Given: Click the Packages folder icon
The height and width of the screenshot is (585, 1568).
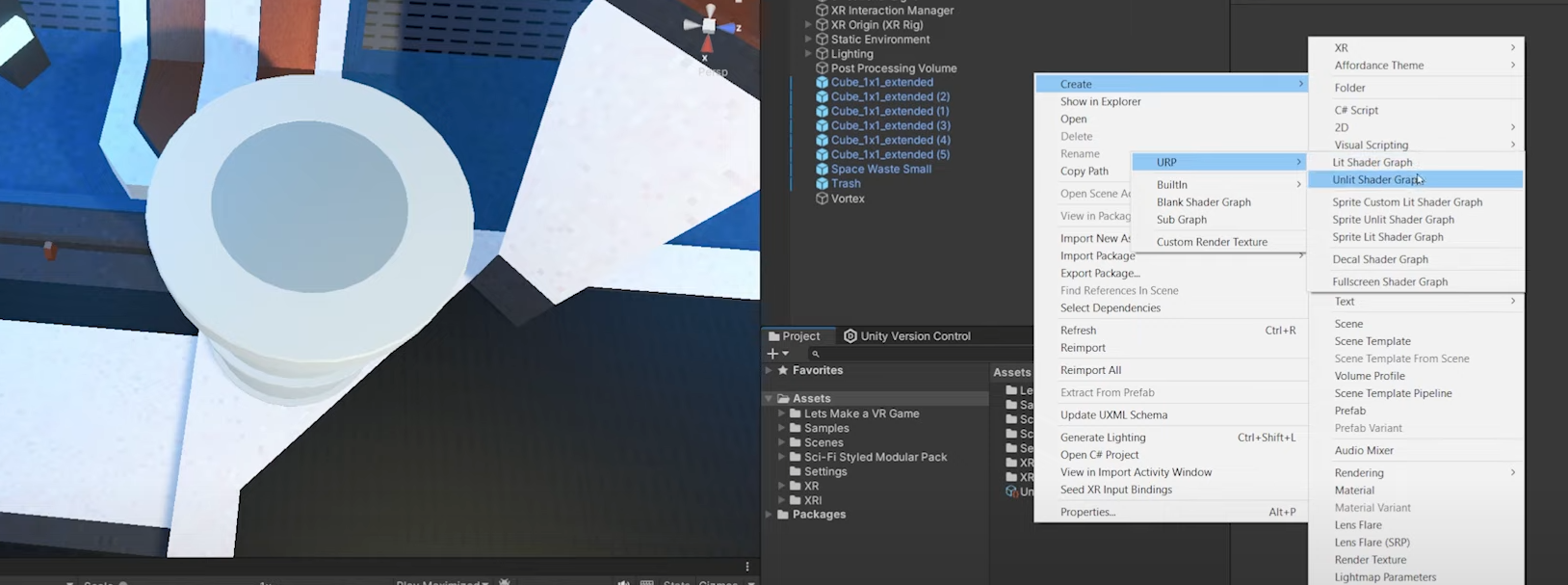Looking at the screenshot, I should [x=783, y=515].
